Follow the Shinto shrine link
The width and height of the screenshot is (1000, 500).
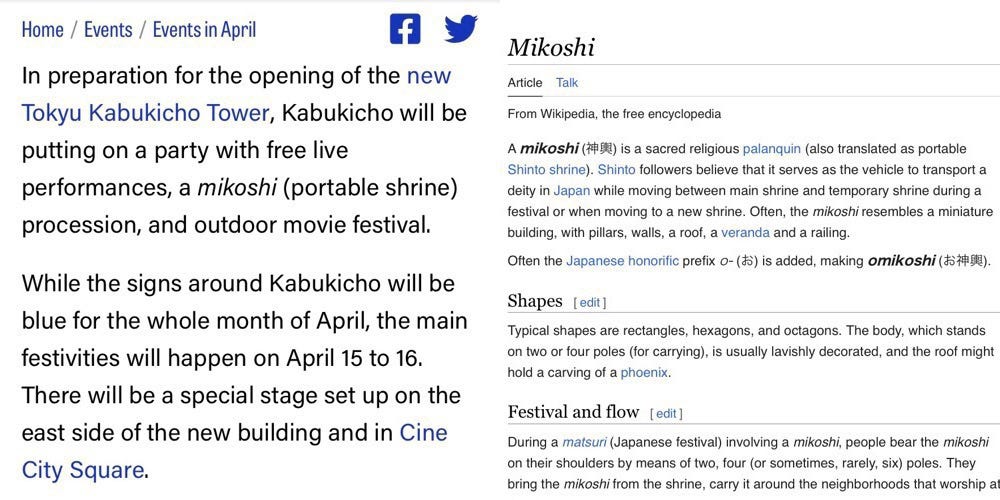(x=546, y=170)
